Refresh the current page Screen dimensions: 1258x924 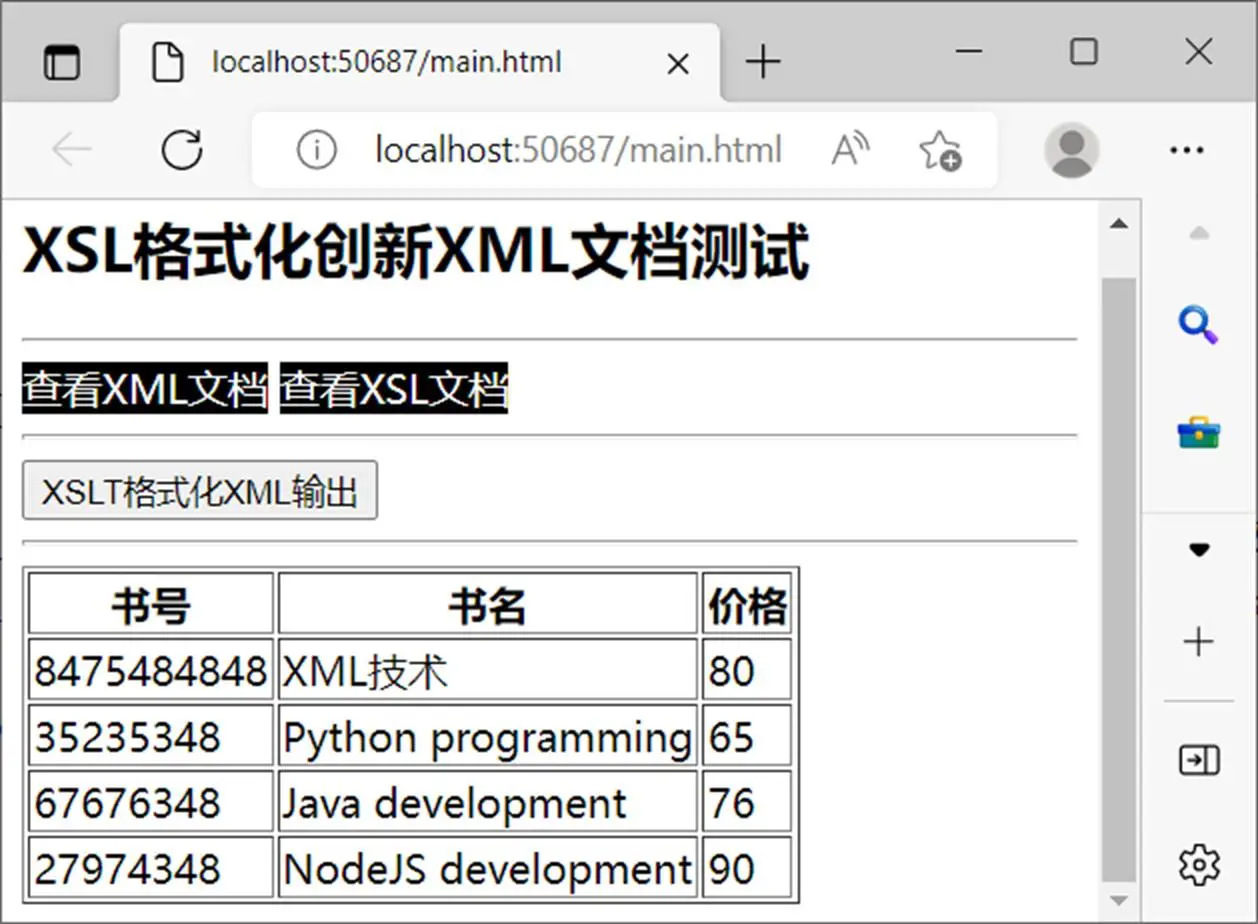coord(182,150)
